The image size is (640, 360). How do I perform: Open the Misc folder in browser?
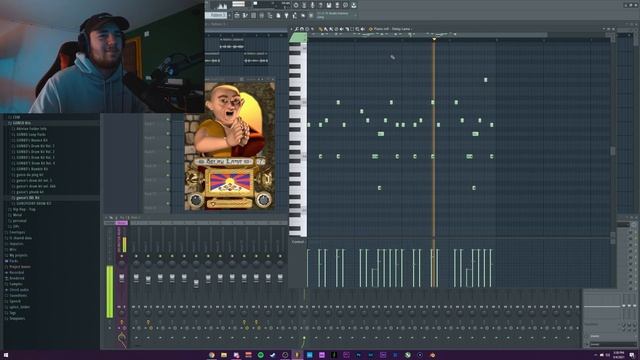[13, 249]
